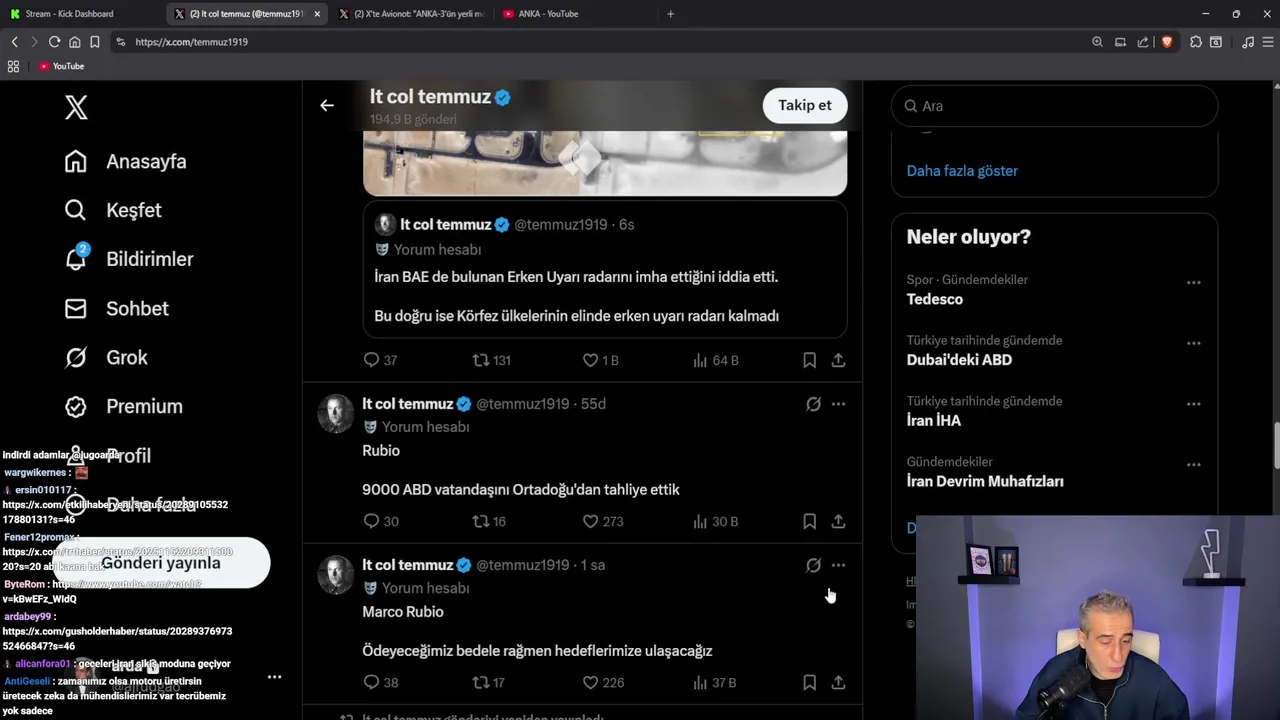The image size is (1280, 720).
Task: Share the Erken Uyarı radar post
Action: tap(838, 360)
